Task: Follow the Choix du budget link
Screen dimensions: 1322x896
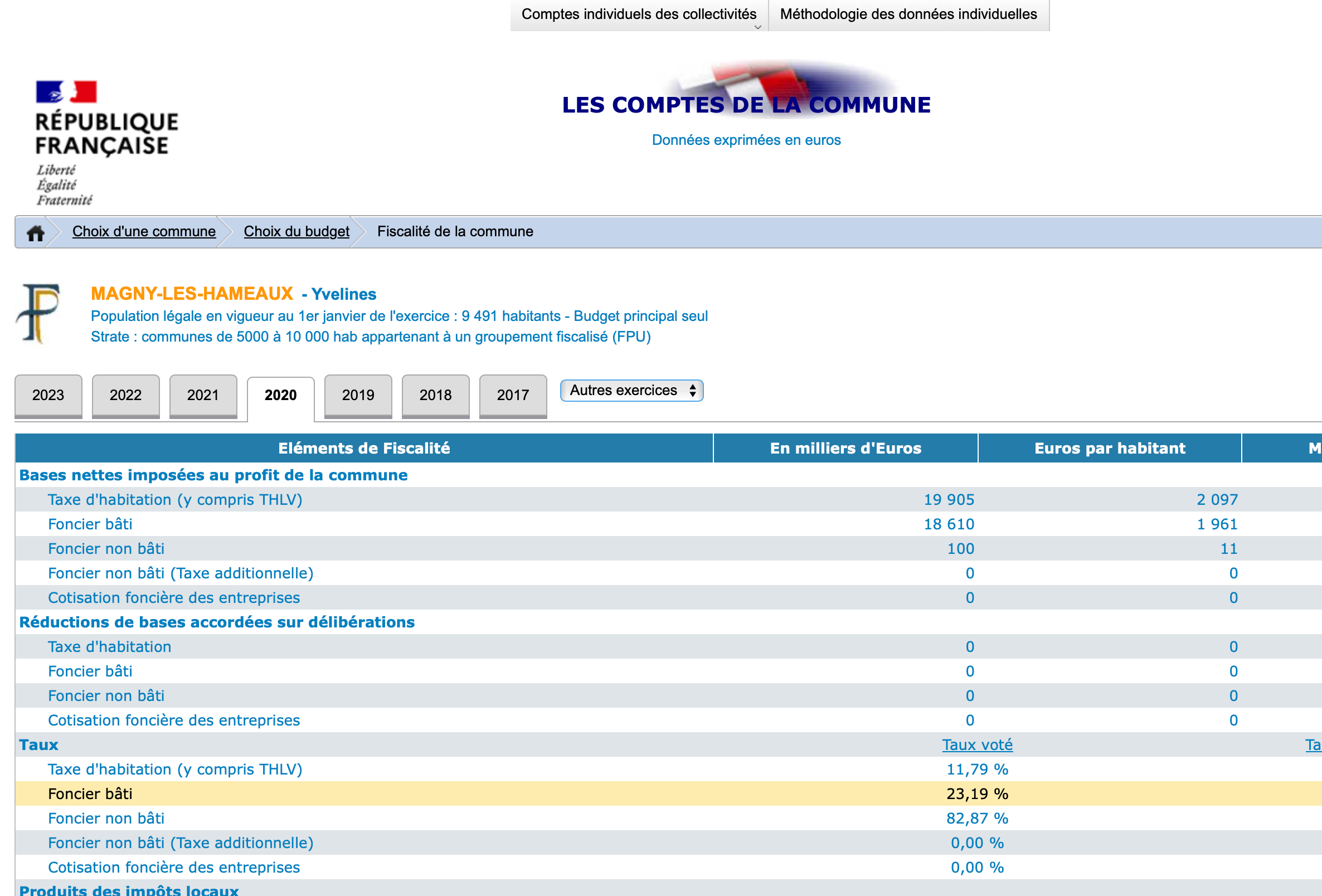Action: point(297,232)
